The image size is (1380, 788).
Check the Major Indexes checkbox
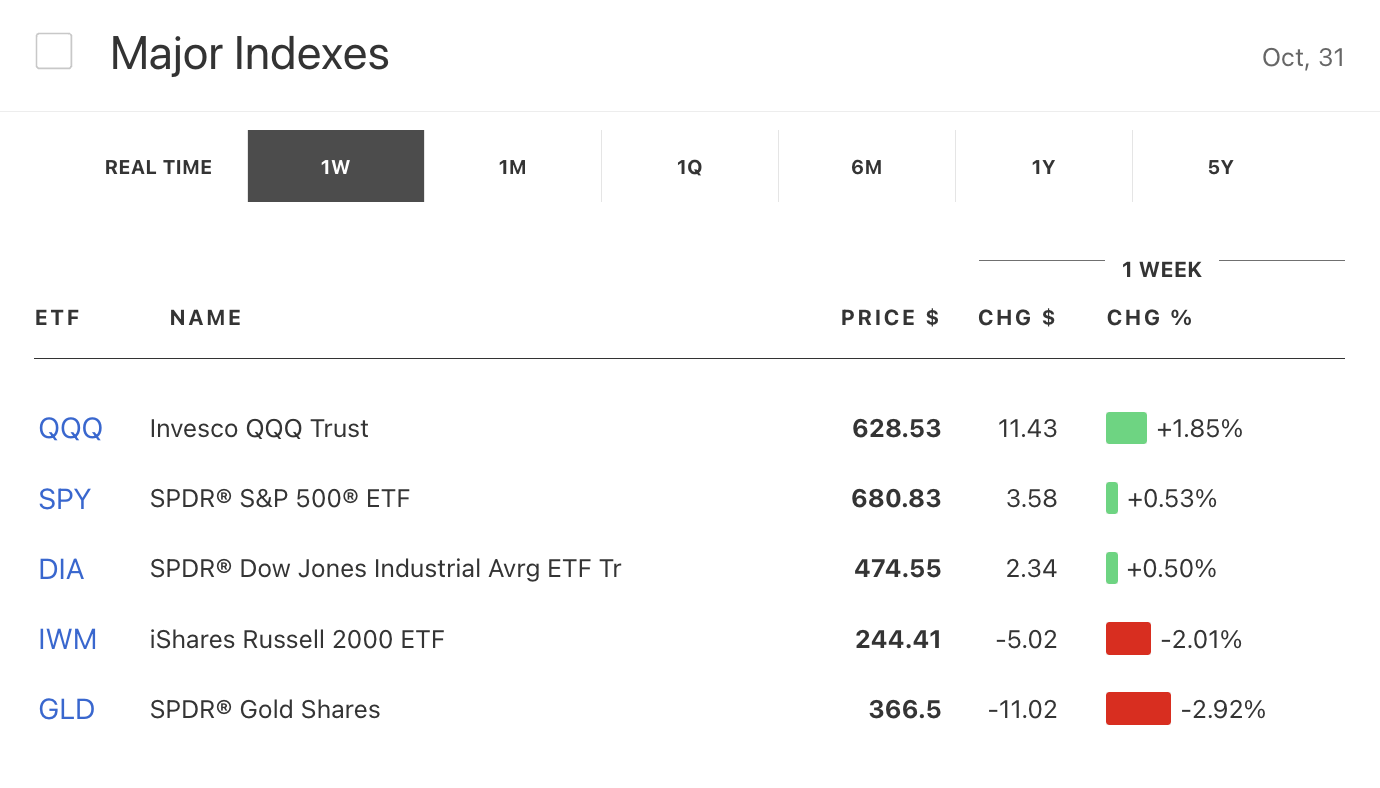[54, 51]
